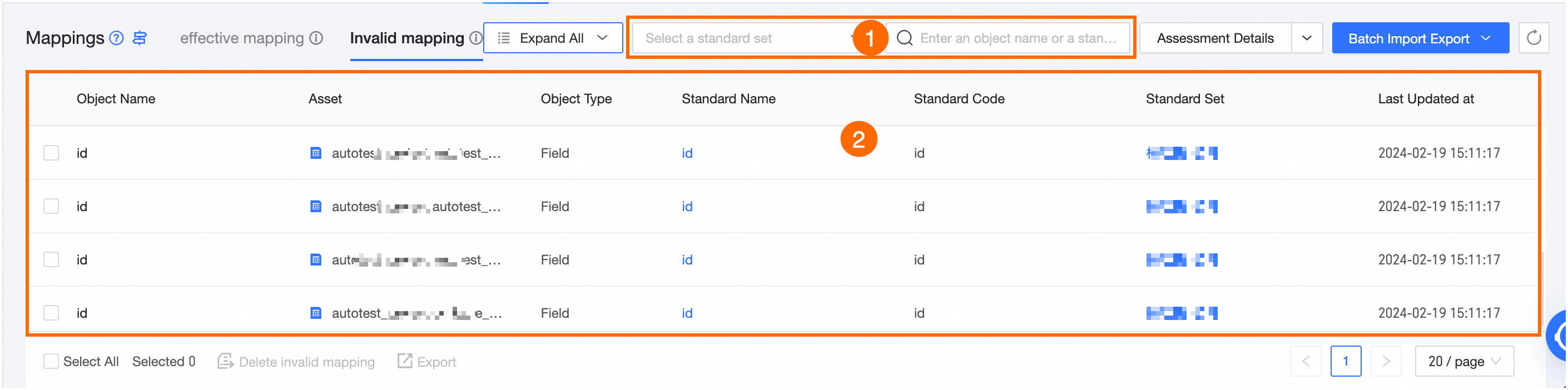Click the Mappings heading text
The image size is (1568, 390).
click(x=65, y=38)
